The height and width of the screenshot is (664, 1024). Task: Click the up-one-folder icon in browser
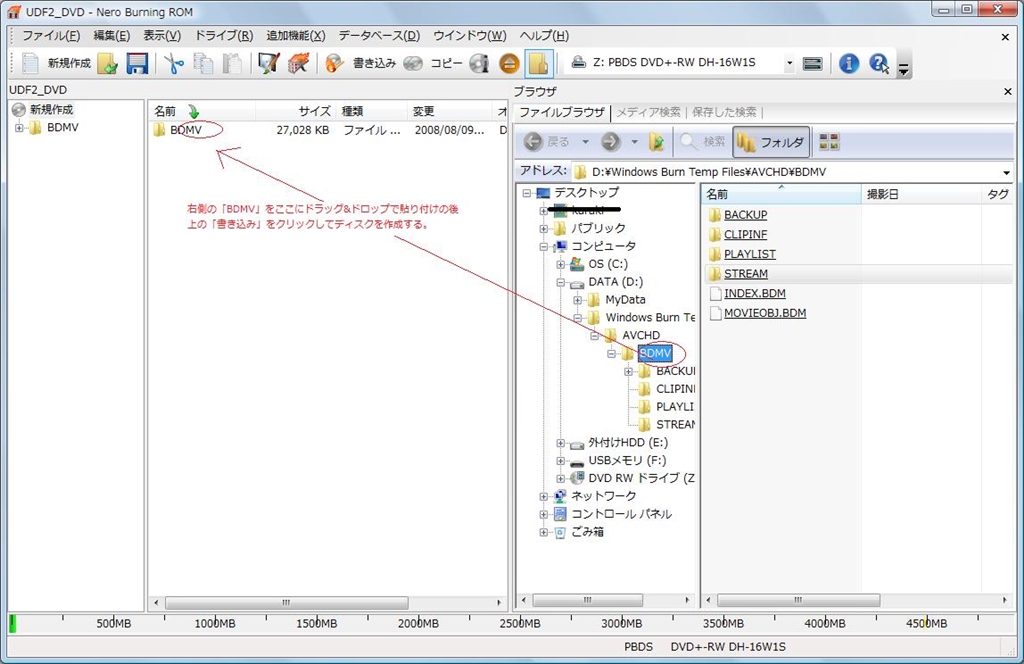point(656,142)
